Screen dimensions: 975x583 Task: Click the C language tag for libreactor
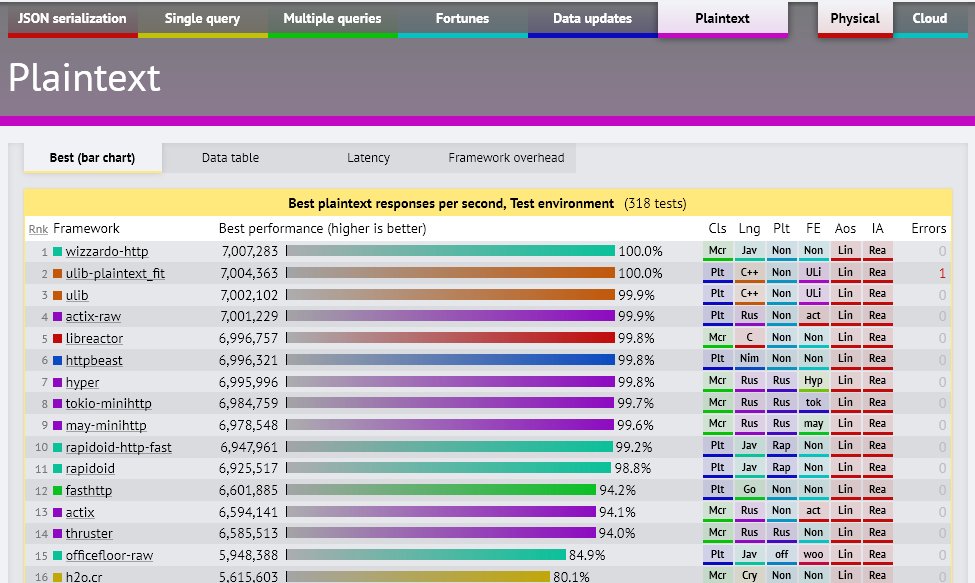click(x=749, y=338)
